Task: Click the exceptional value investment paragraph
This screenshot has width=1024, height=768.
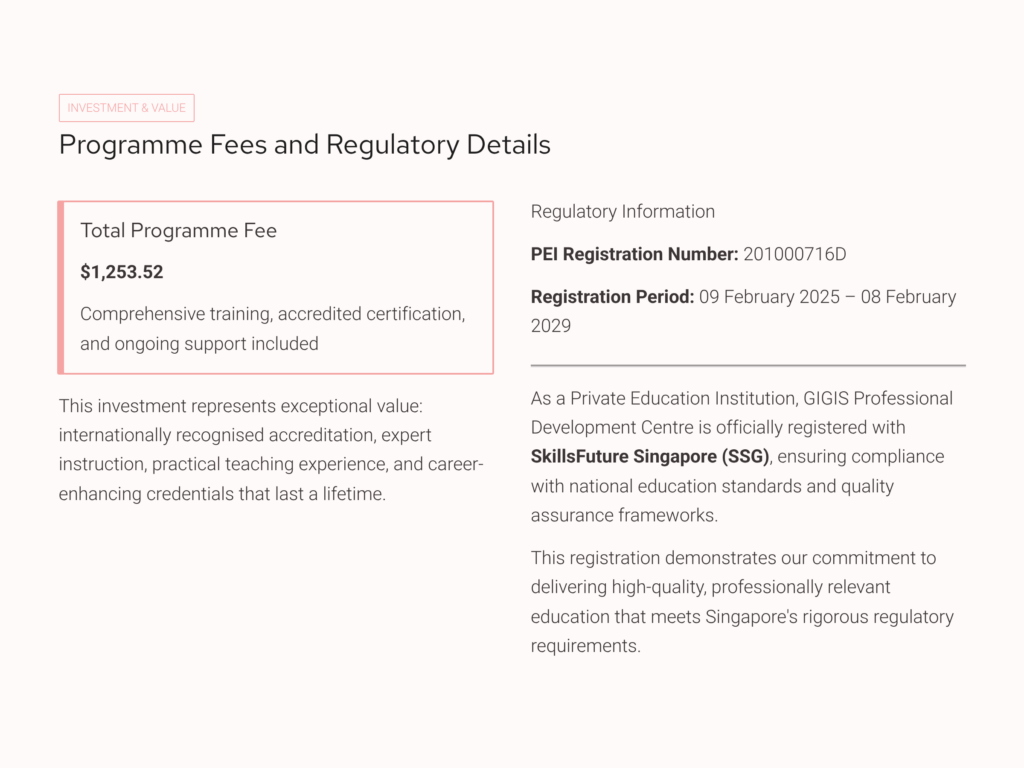Action: (270, 450)
